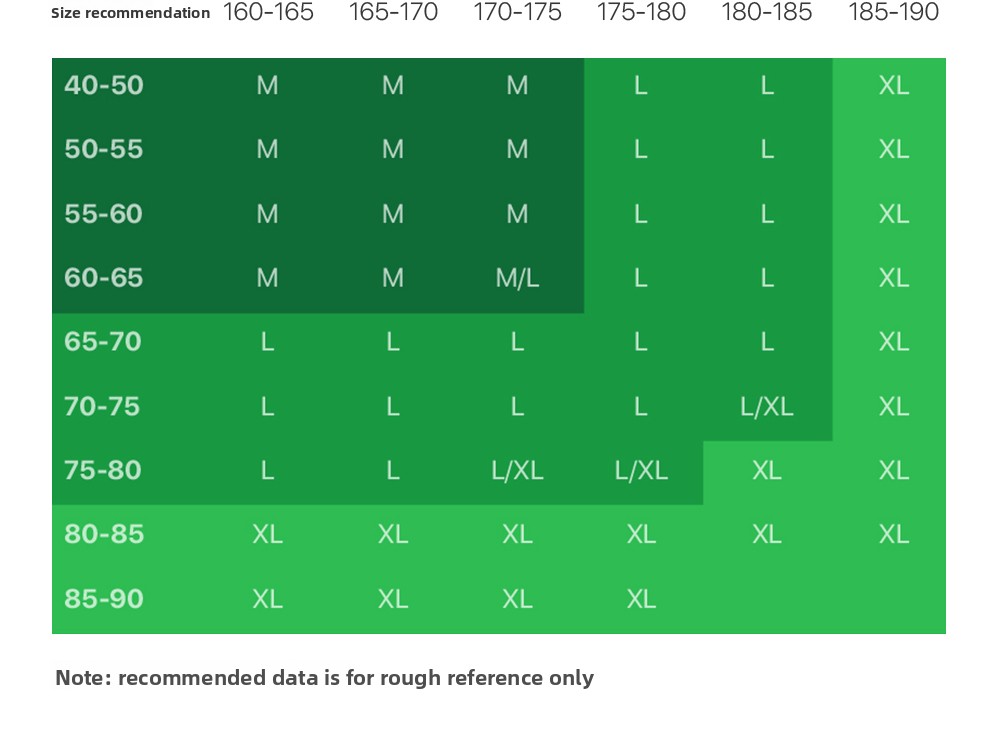Click the M/L size cell
This screenshot has width=1000, height=739.
click(517, 278)
